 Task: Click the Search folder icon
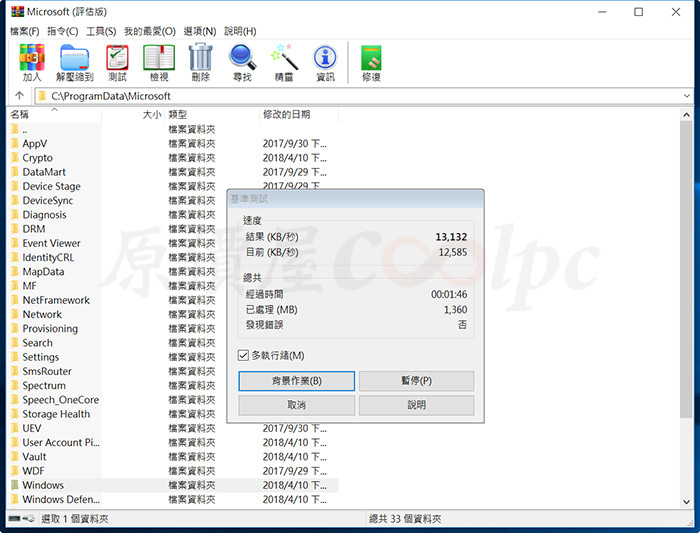coord(15,343)
